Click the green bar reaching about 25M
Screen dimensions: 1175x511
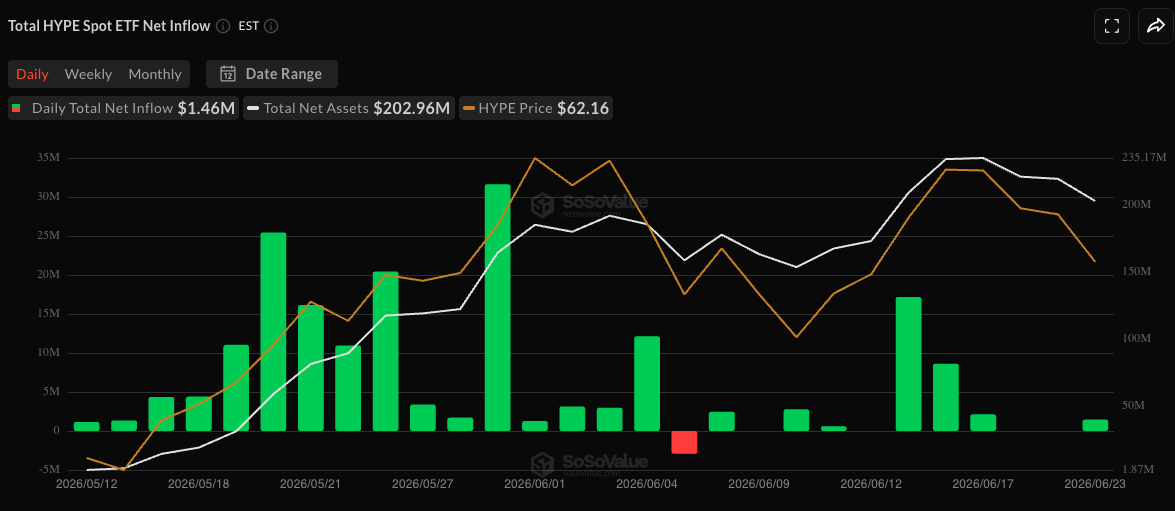pos(273,331)
